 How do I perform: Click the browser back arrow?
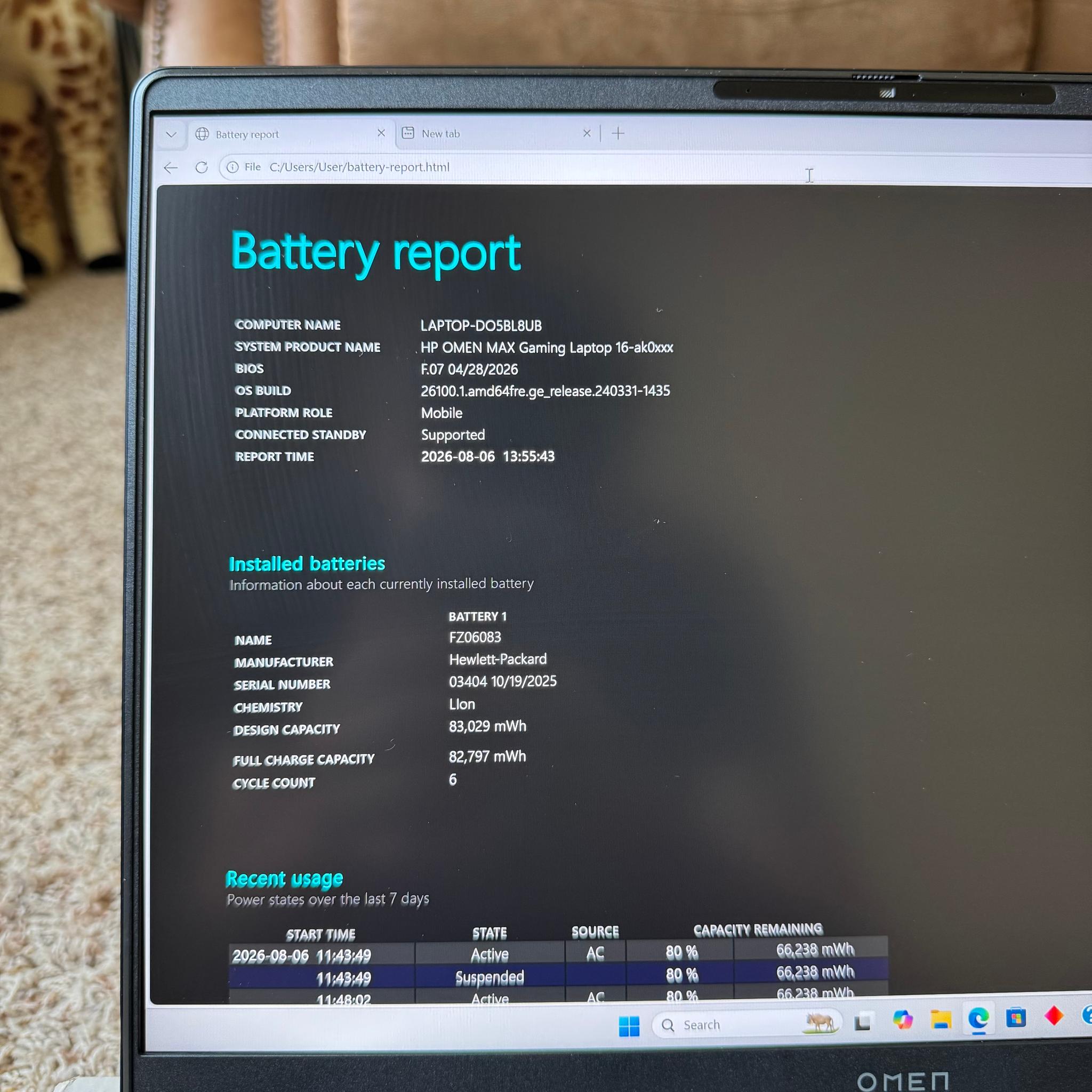coord(171,167)
